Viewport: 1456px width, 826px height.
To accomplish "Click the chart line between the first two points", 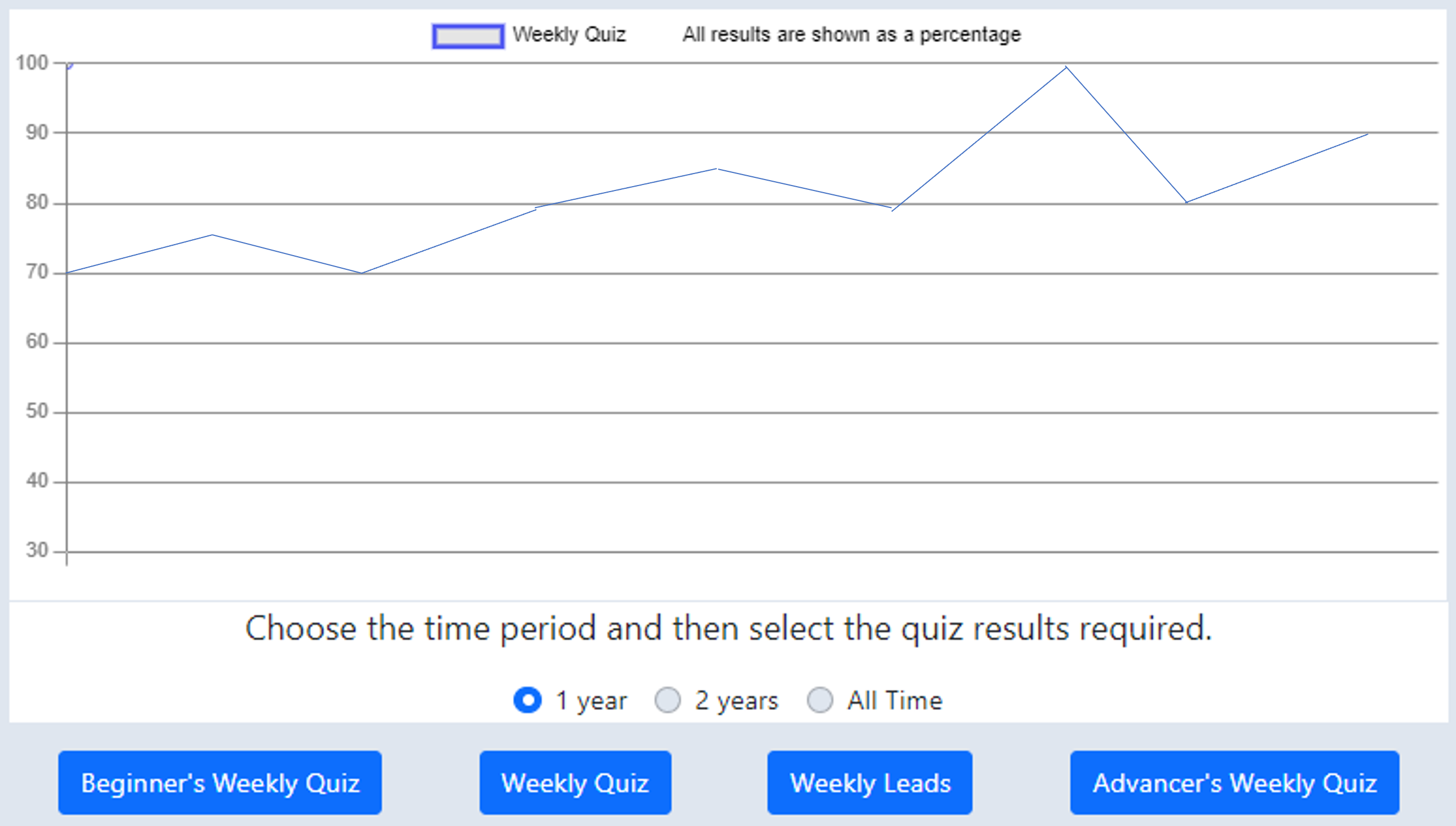I will pyautogui.click(x=139, y=254).
